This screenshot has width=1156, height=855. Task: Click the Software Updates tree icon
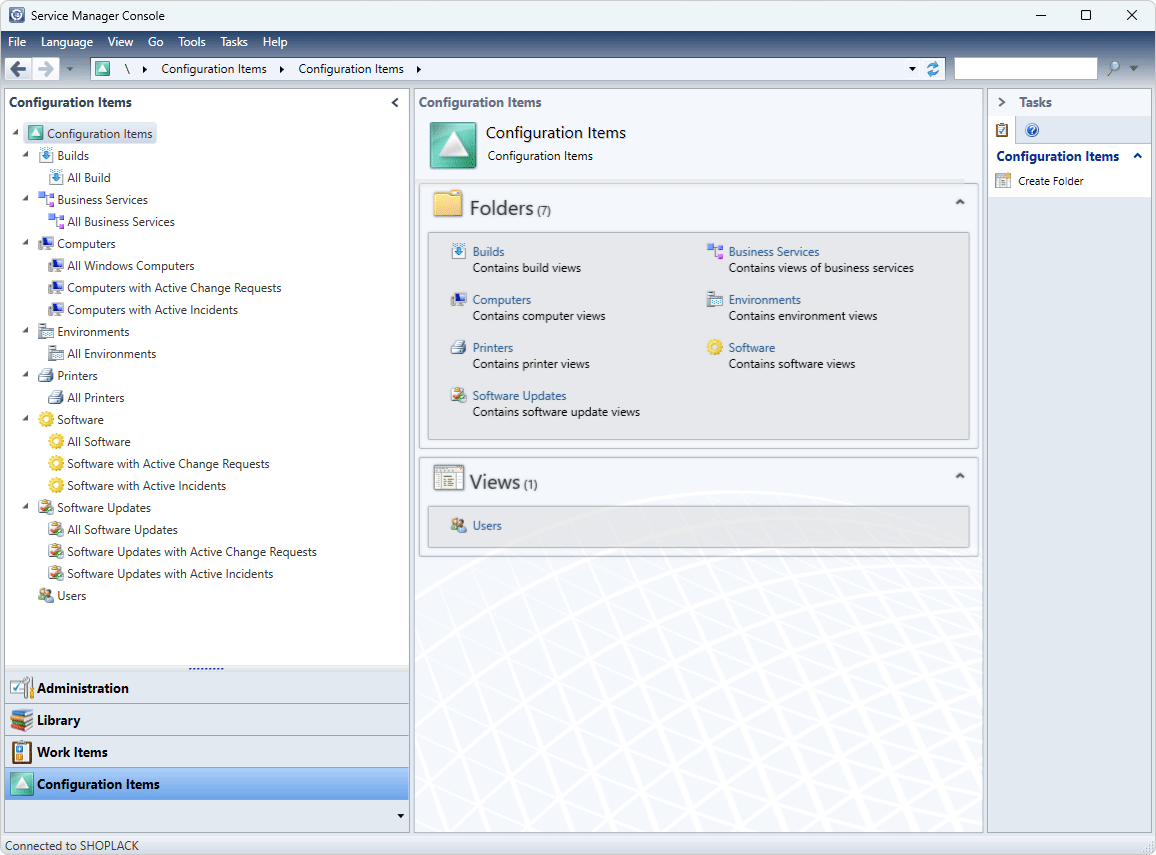click(46, 508)
